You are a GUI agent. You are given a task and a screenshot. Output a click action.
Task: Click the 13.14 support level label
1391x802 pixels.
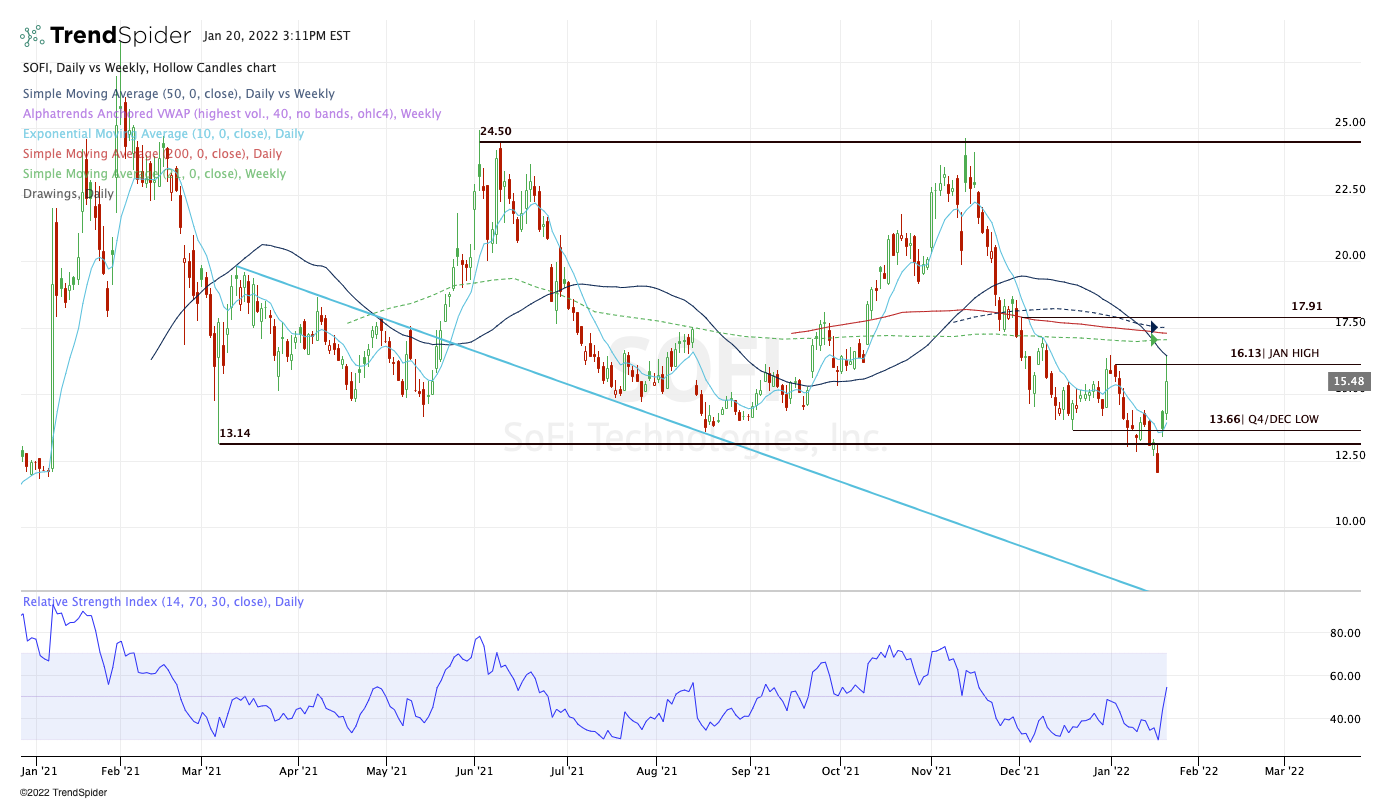pos(234,433)
